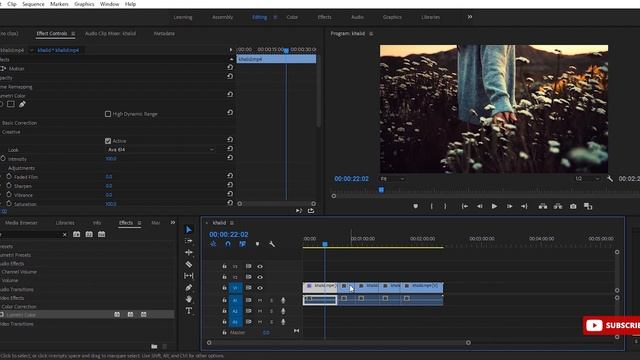
Task: Reset the Intensity parameter
Action: (230, 158)
